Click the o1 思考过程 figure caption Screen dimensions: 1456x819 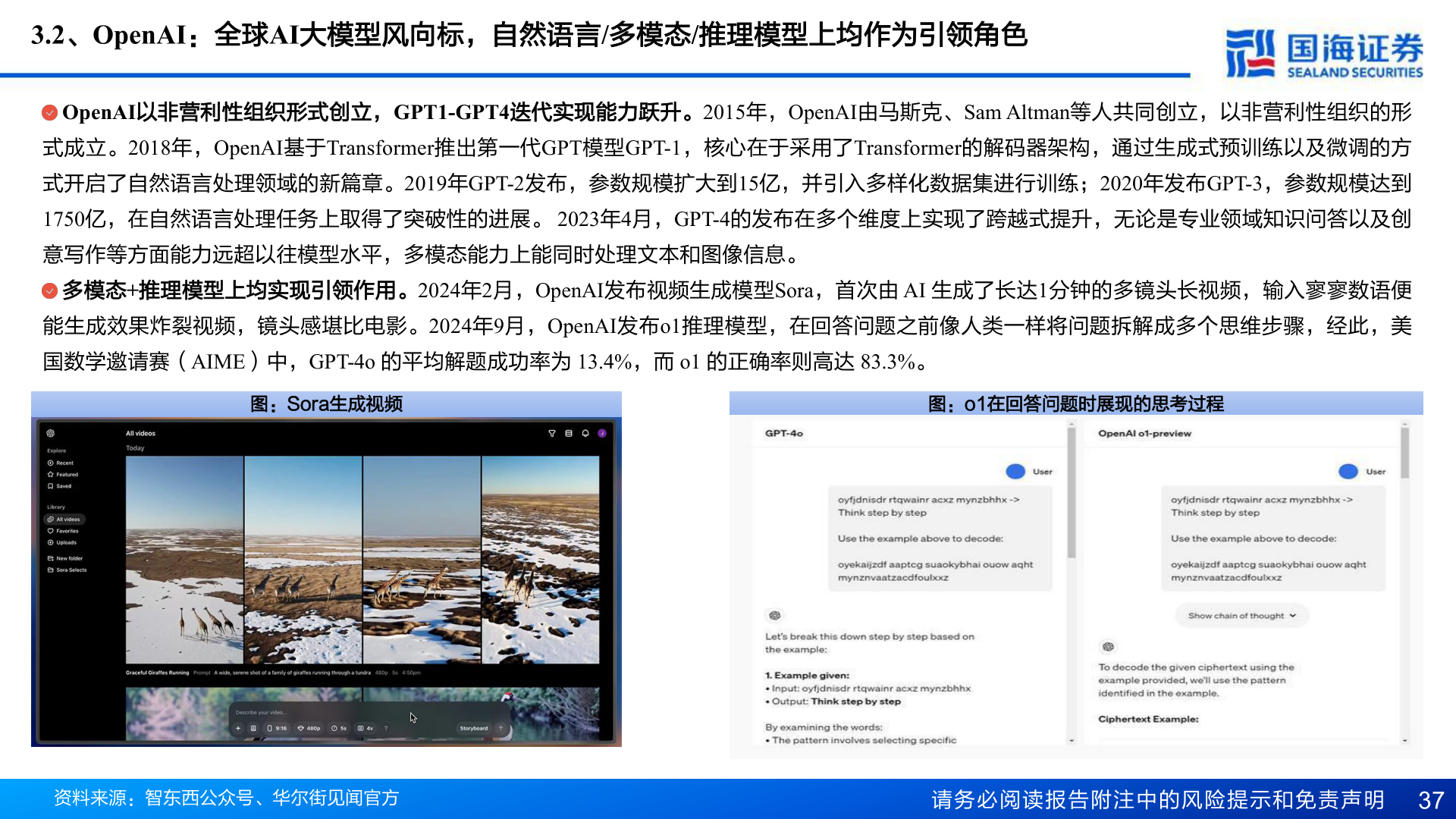pos(1076,403)
